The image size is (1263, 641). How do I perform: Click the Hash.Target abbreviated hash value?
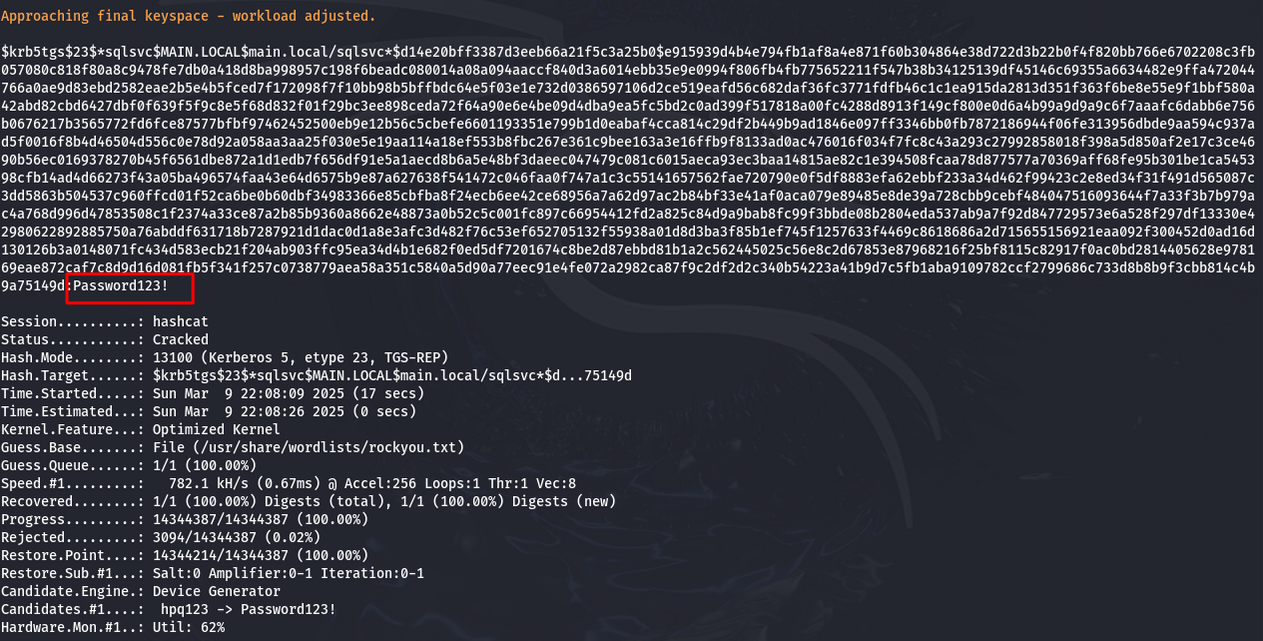392,375
